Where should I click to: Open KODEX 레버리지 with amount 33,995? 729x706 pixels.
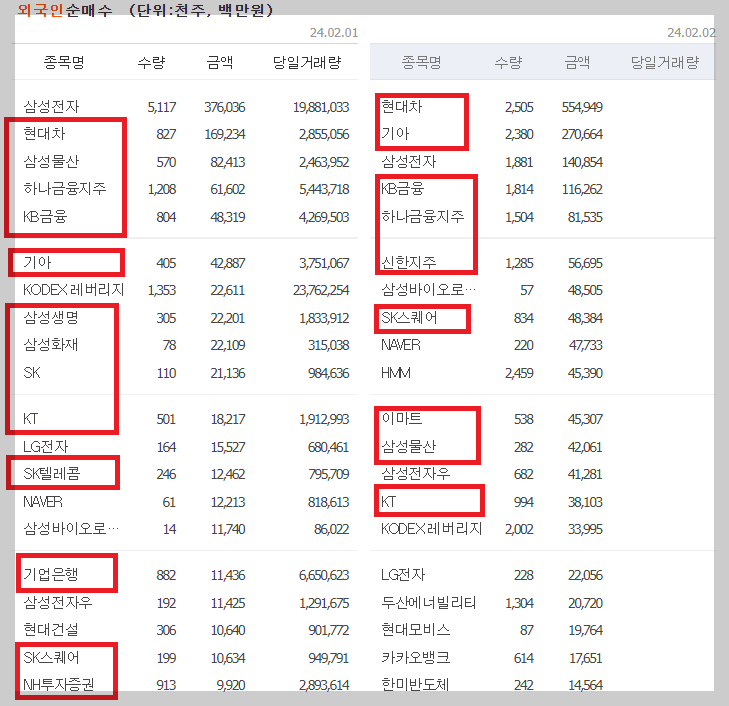click(431, 528)
